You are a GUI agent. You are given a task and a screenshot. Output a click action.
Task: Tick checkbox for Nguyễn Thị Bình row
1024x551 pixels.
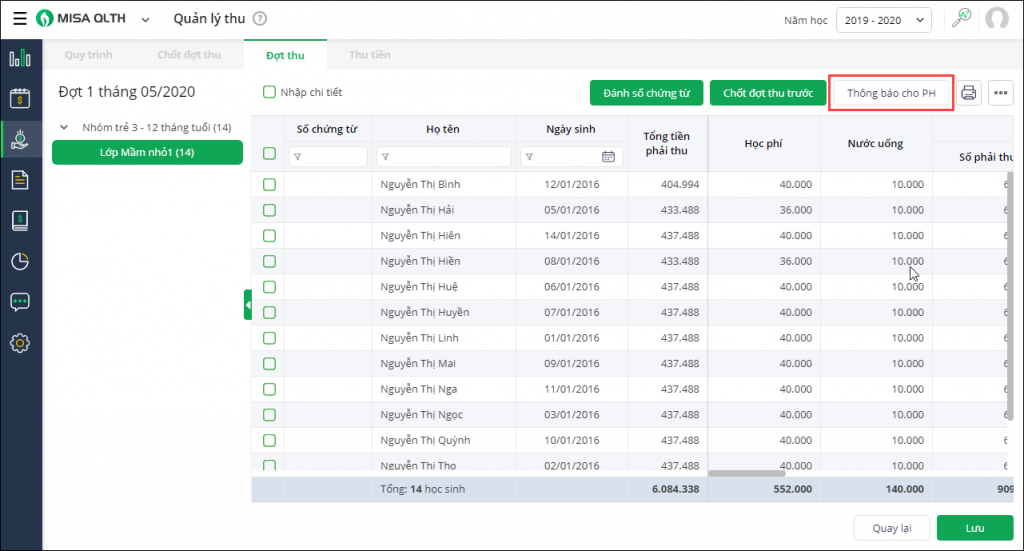tap(269, 185)
